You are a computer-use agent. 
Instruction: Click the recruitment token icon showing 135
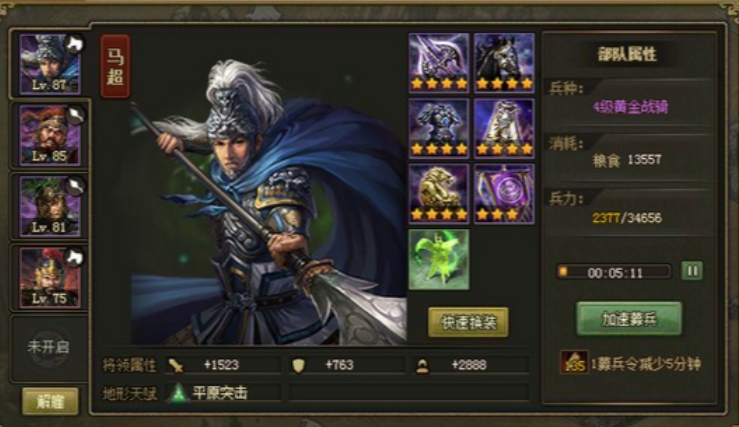click(574, 362)
